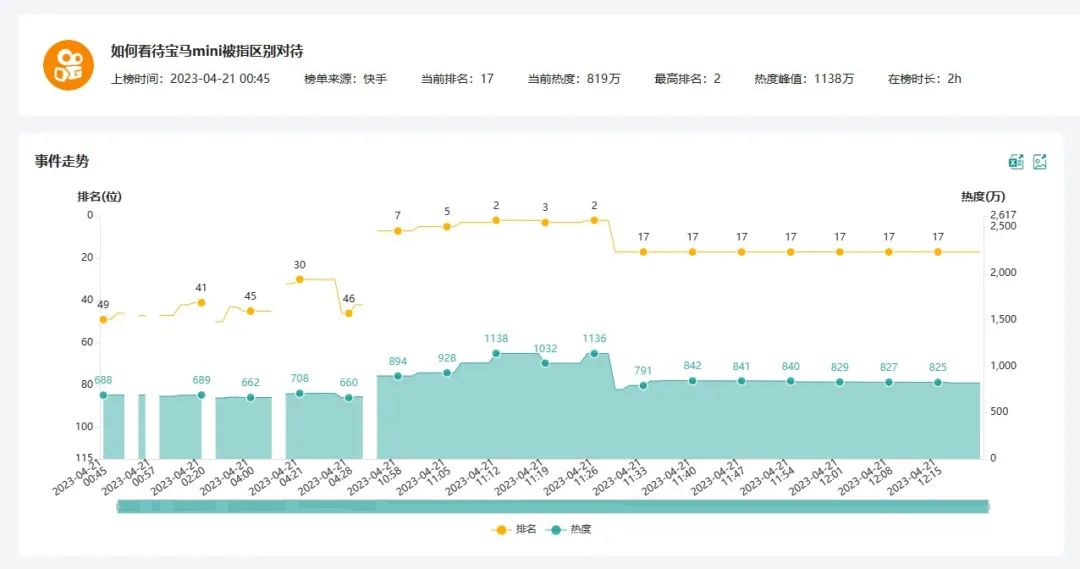Click the 事件走势 section heading
Viewport: 1080px width, 569px height.
click(62, 161)
